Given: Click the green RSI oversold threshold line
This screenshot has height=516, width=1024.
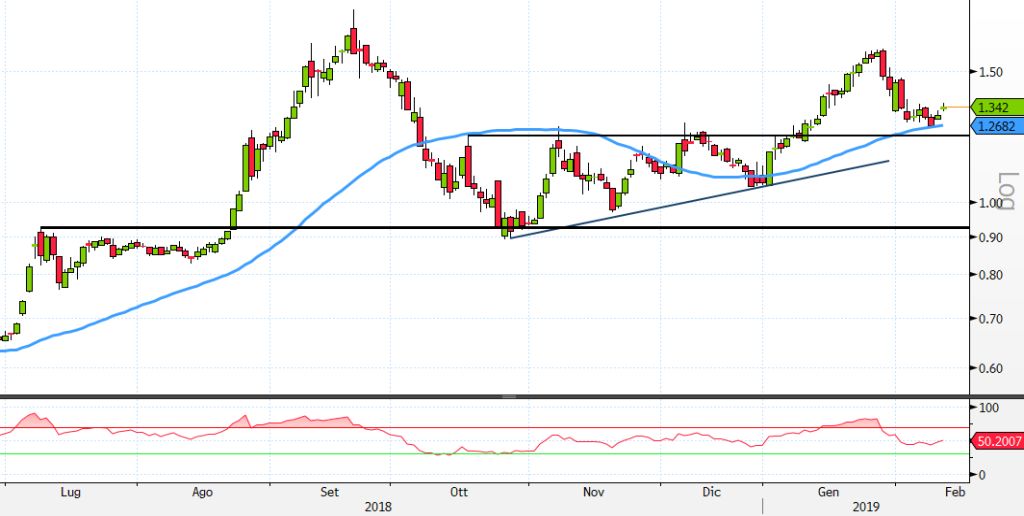Looking at the screenshot, I should (x=300, y=454).
